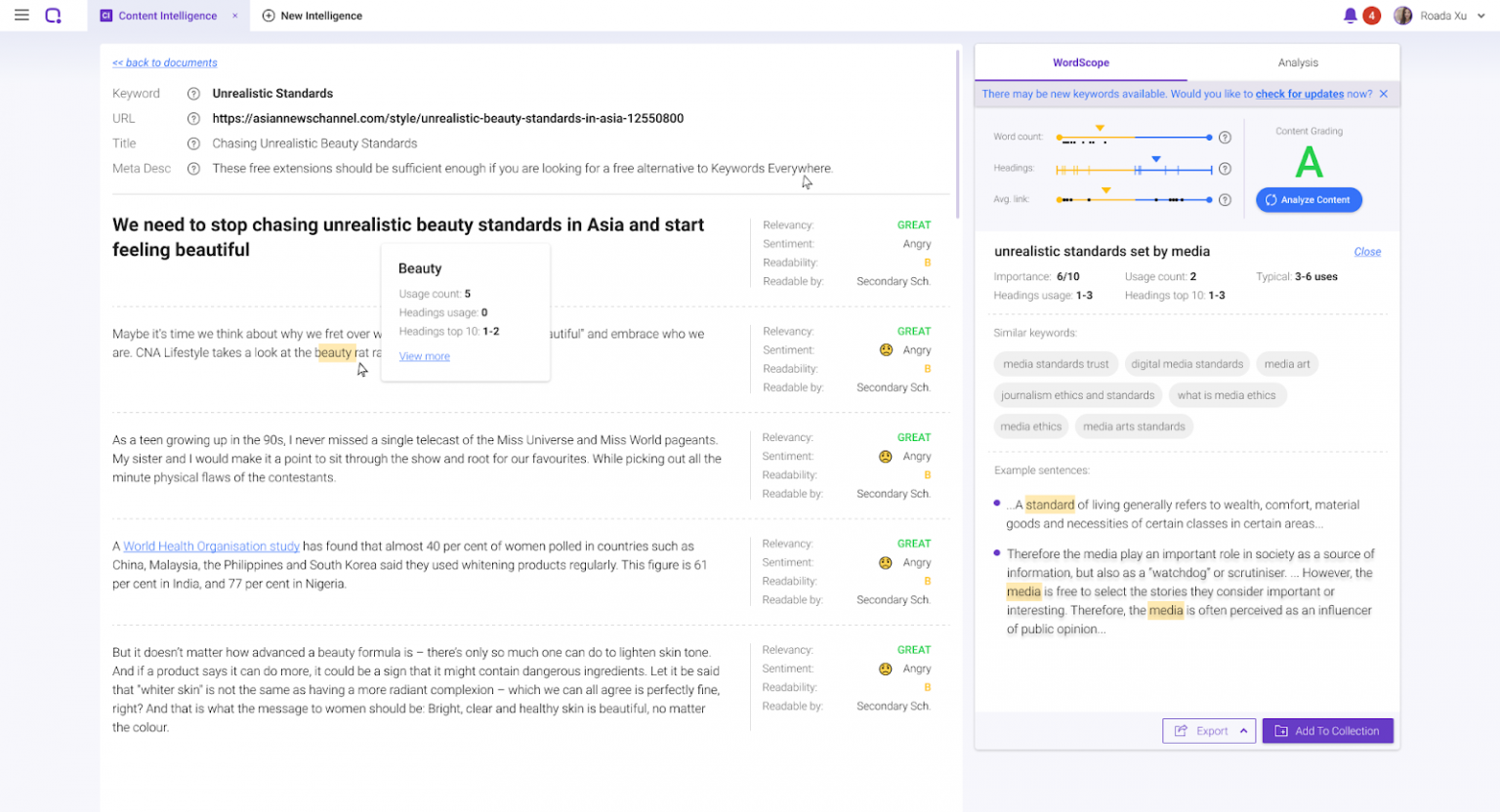The image size is (1500, 812).
Task: Click Word count help icon
Action: click(x=1225, y=138)
